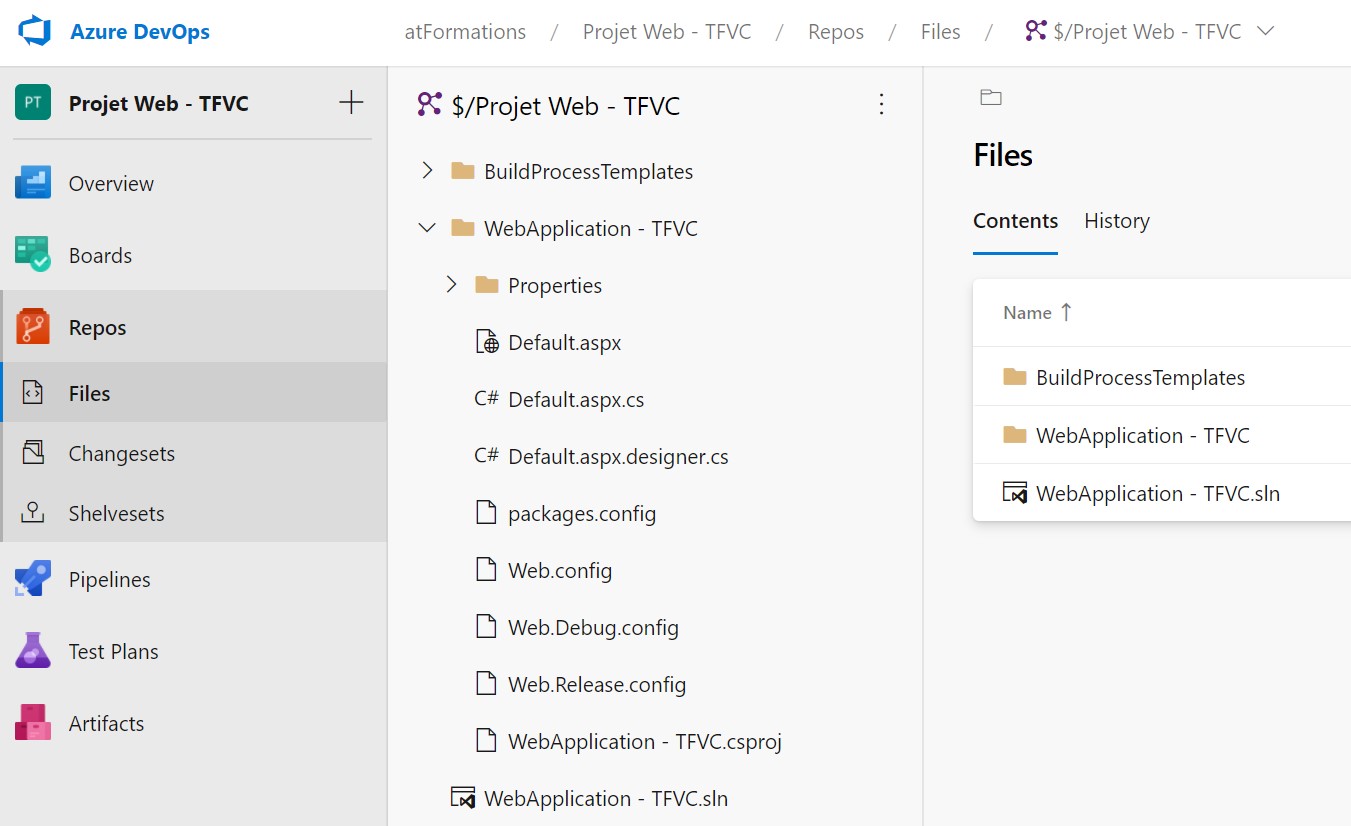Viewport: 1351px width, 826px height.
Task: Switch to the History tab
Action: 1117,221
